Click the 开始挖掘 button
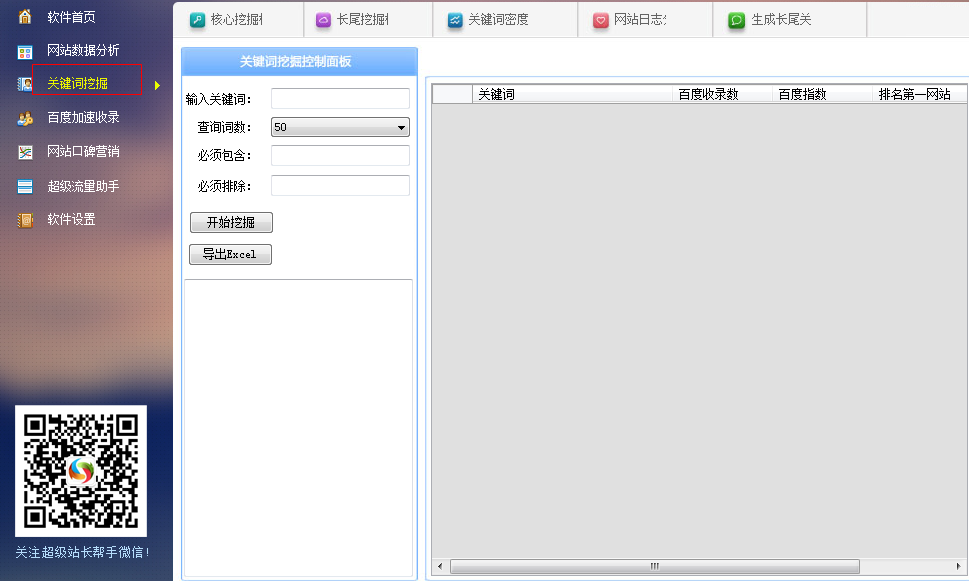969x581 pixels. pyautogui.click(x=231, y=223)
